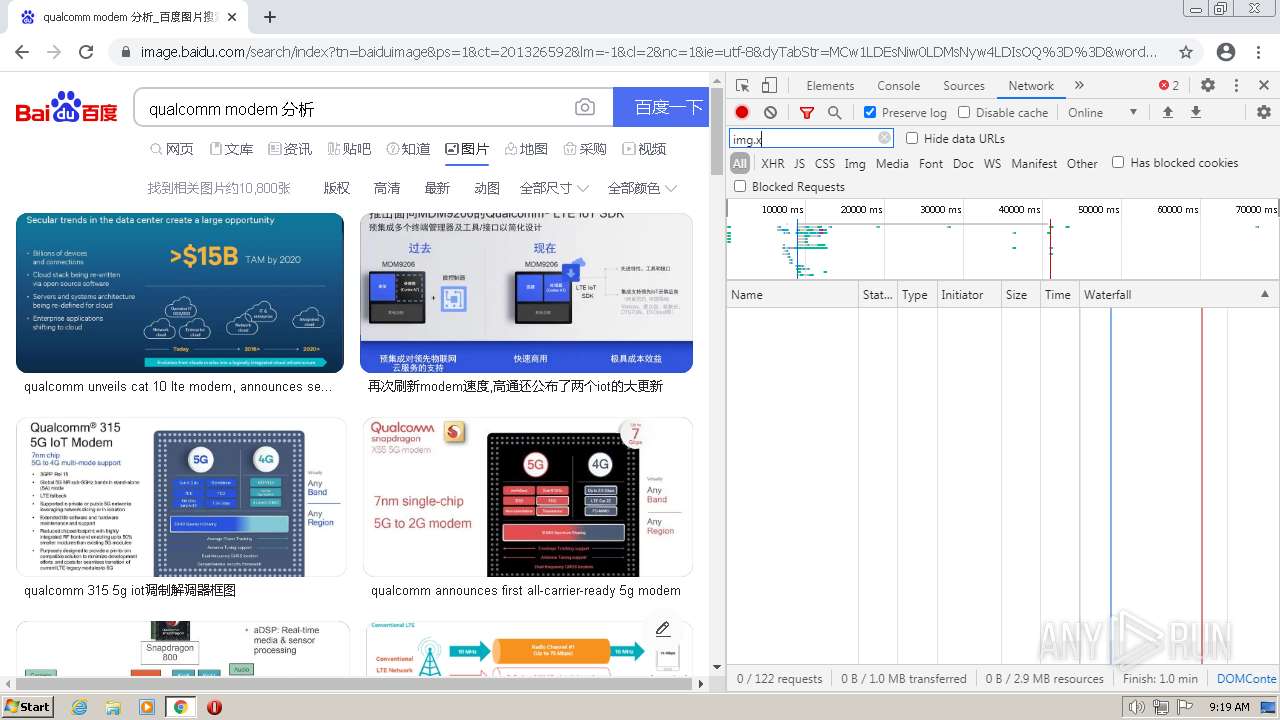Select the Network tab
The height and width of the screenshot is (720, 1280).
point(1031,86)
